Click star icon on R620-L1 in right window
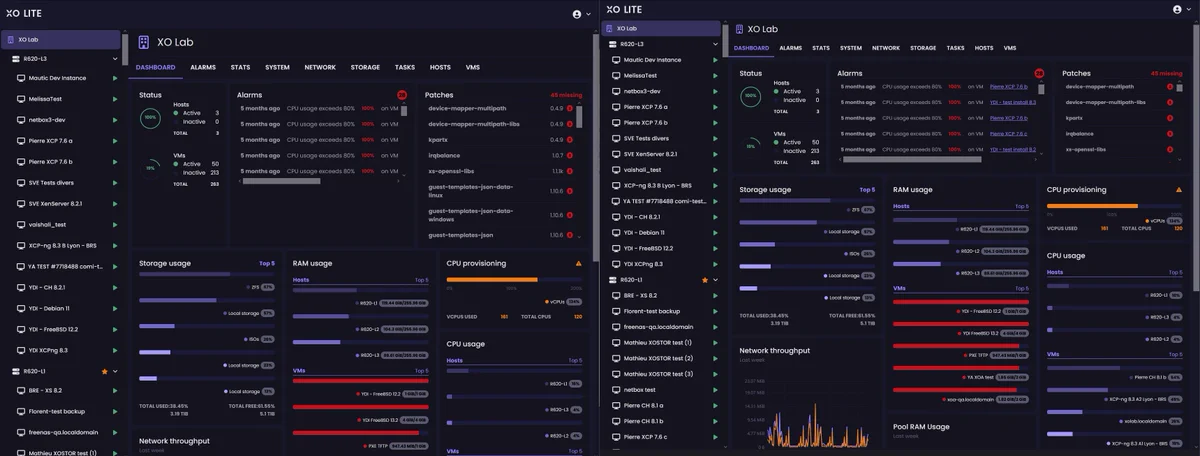This screenshot has height=456, width=1200. click(704, 280)
